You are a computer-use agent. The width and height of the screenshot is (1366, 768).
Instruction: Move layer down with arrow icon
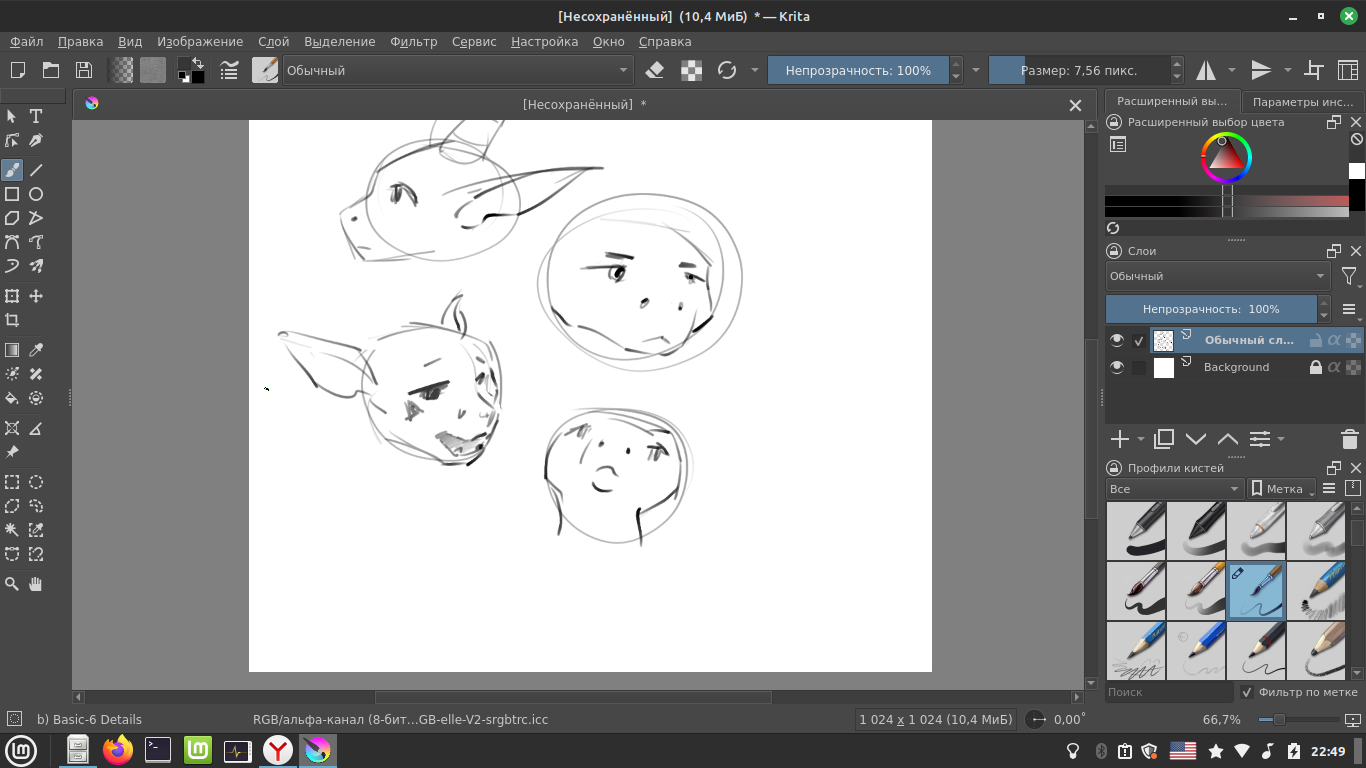coord(1196,439)
